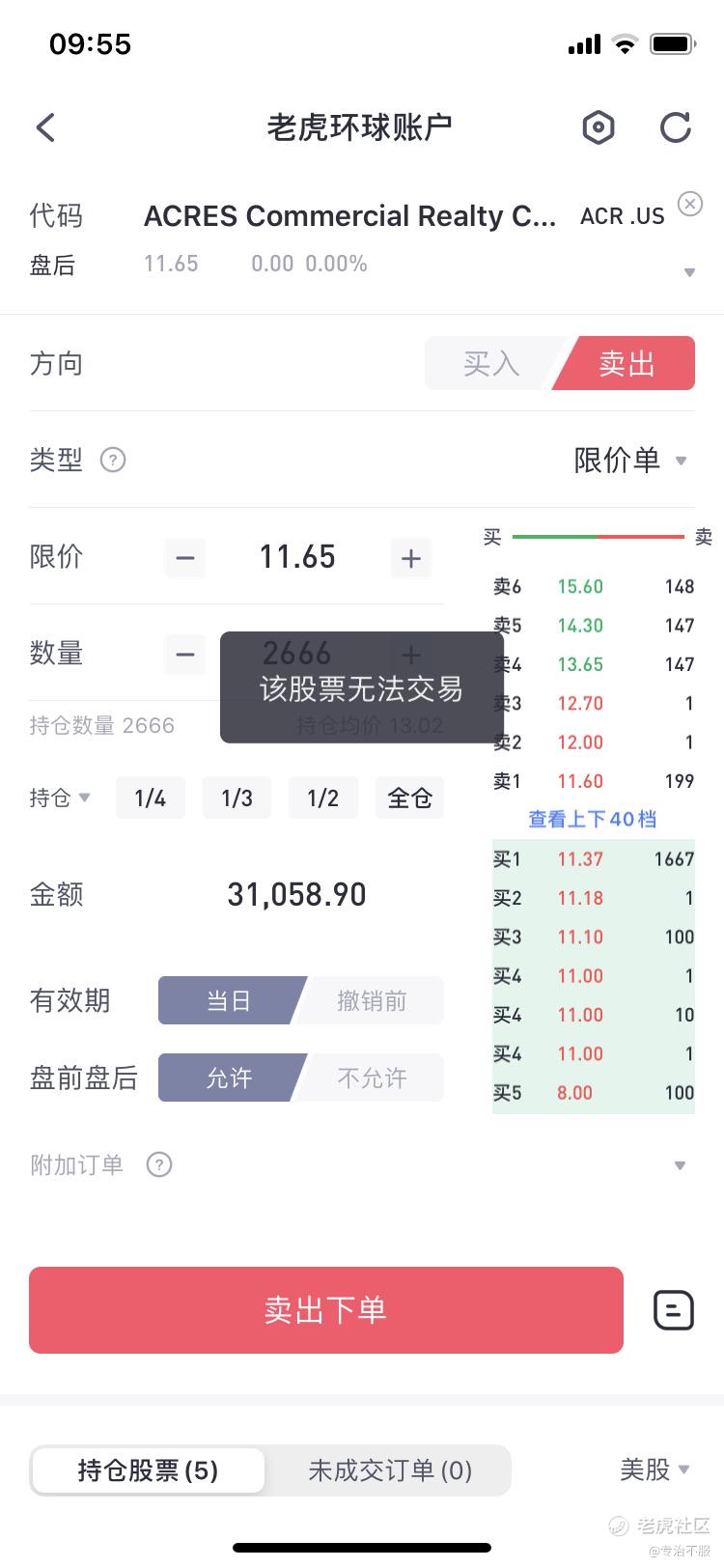The width and height of the screenshot is (724, 1568).
Task: Select ask price 卖5 14.30
Action: click(x=594, y=626)
